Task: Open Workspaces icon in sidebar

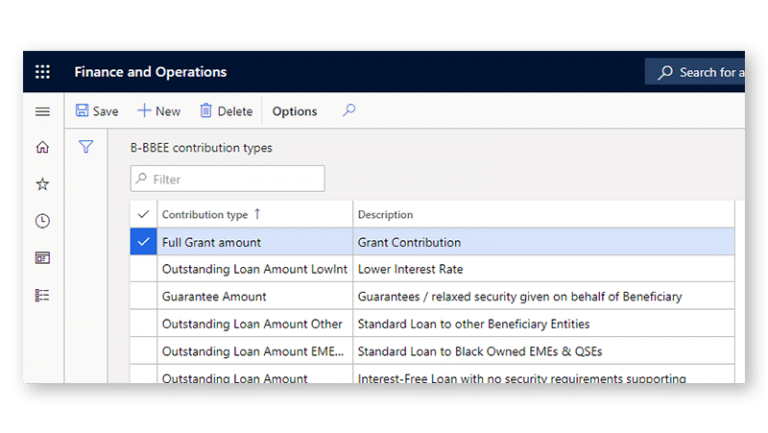Action: click(42, 258)
